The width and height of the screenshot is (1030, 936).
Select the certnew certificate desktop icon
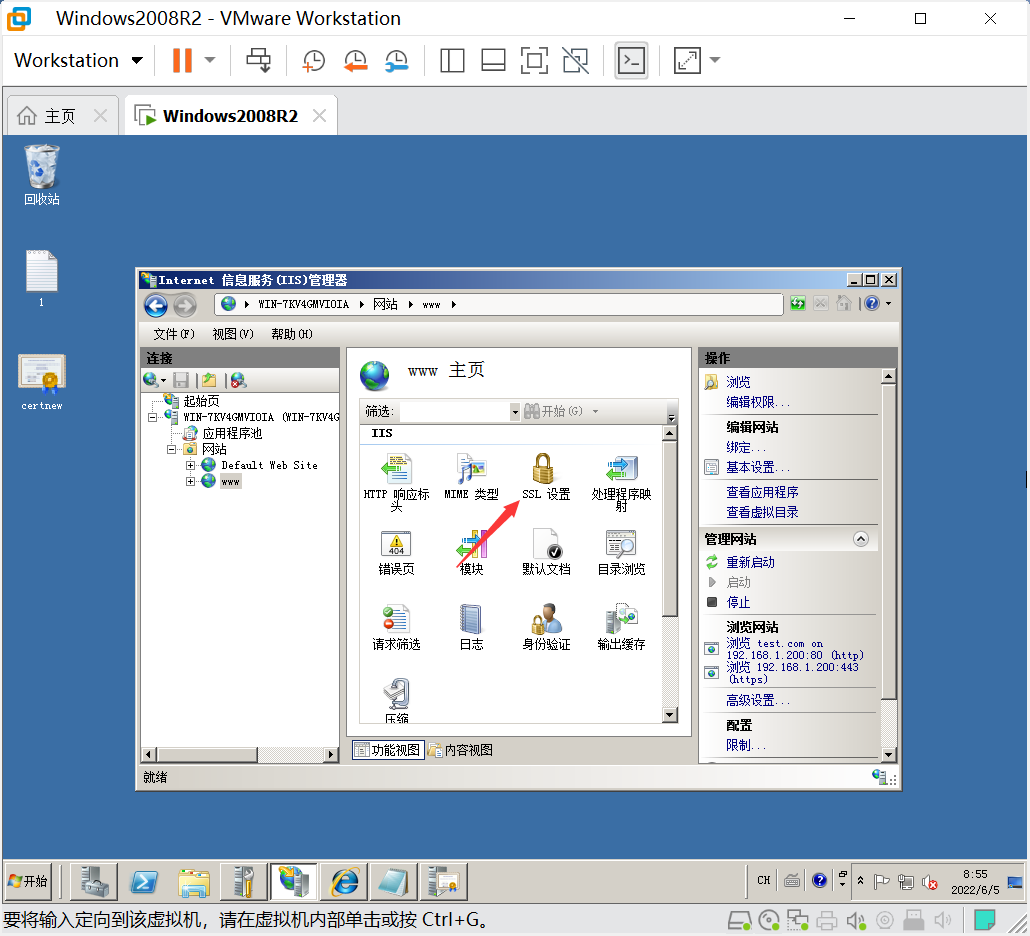(x=41, y=381)
